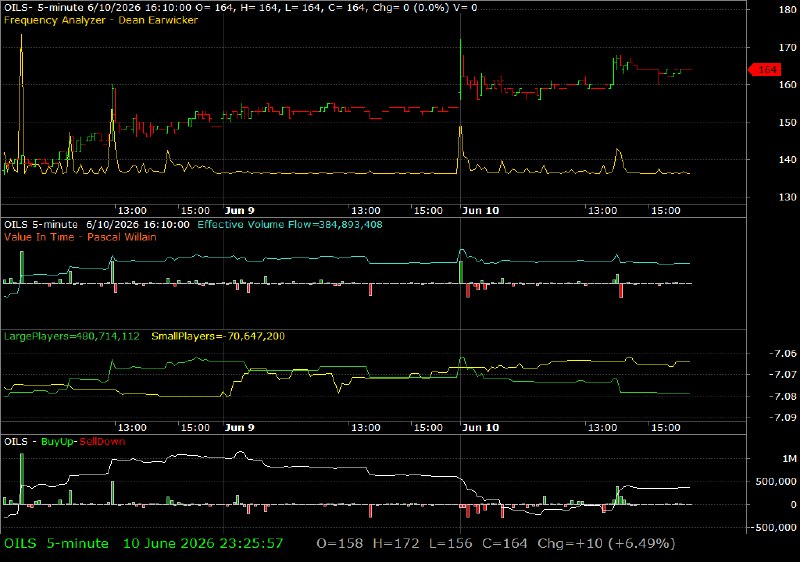Select the 'Value In Time - Pascal Willain' label
This screenshot has height=562, width=800.
click(80, 237)
